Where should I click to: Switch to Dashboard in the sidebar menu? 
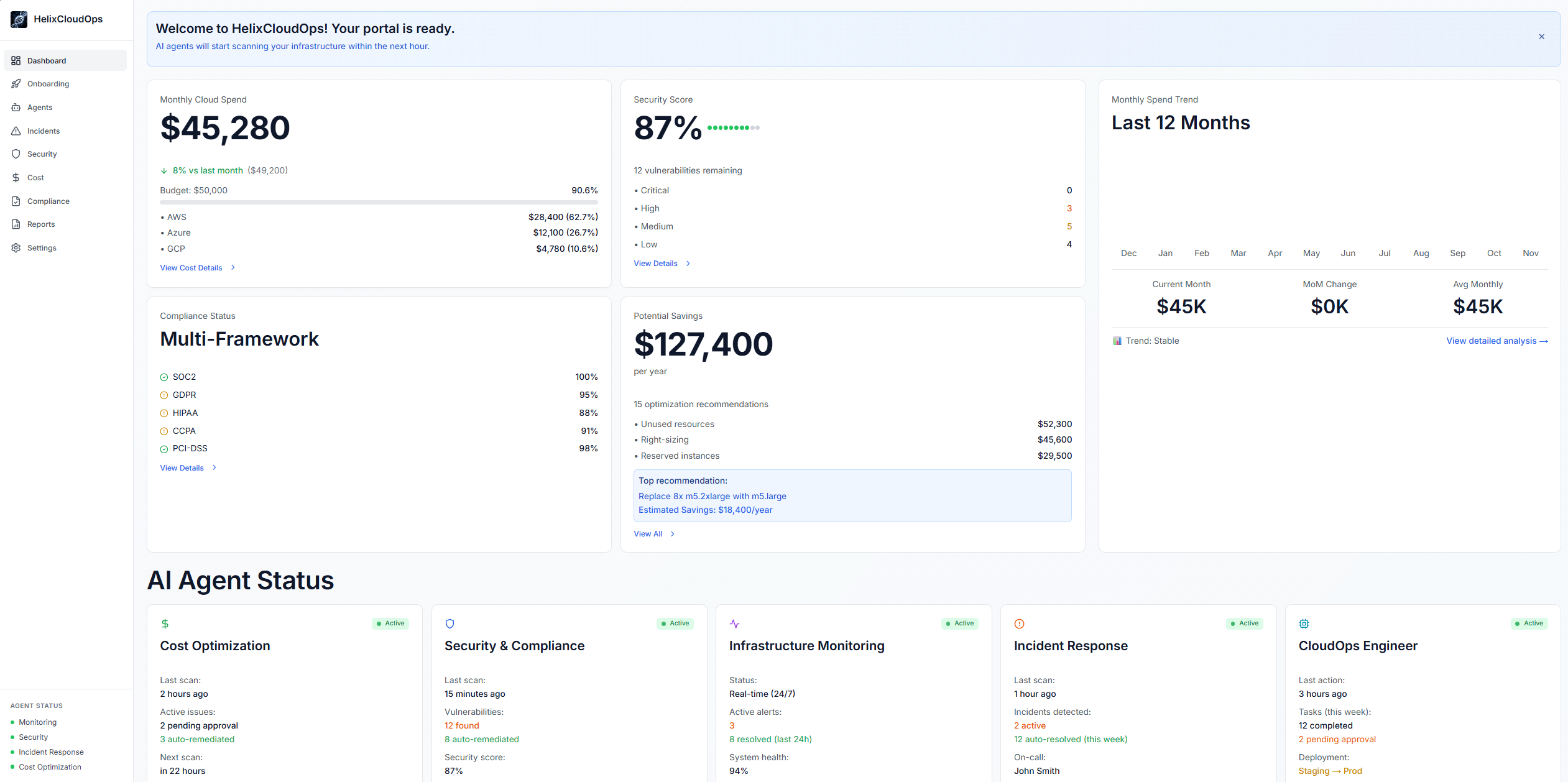coord(47,60)
